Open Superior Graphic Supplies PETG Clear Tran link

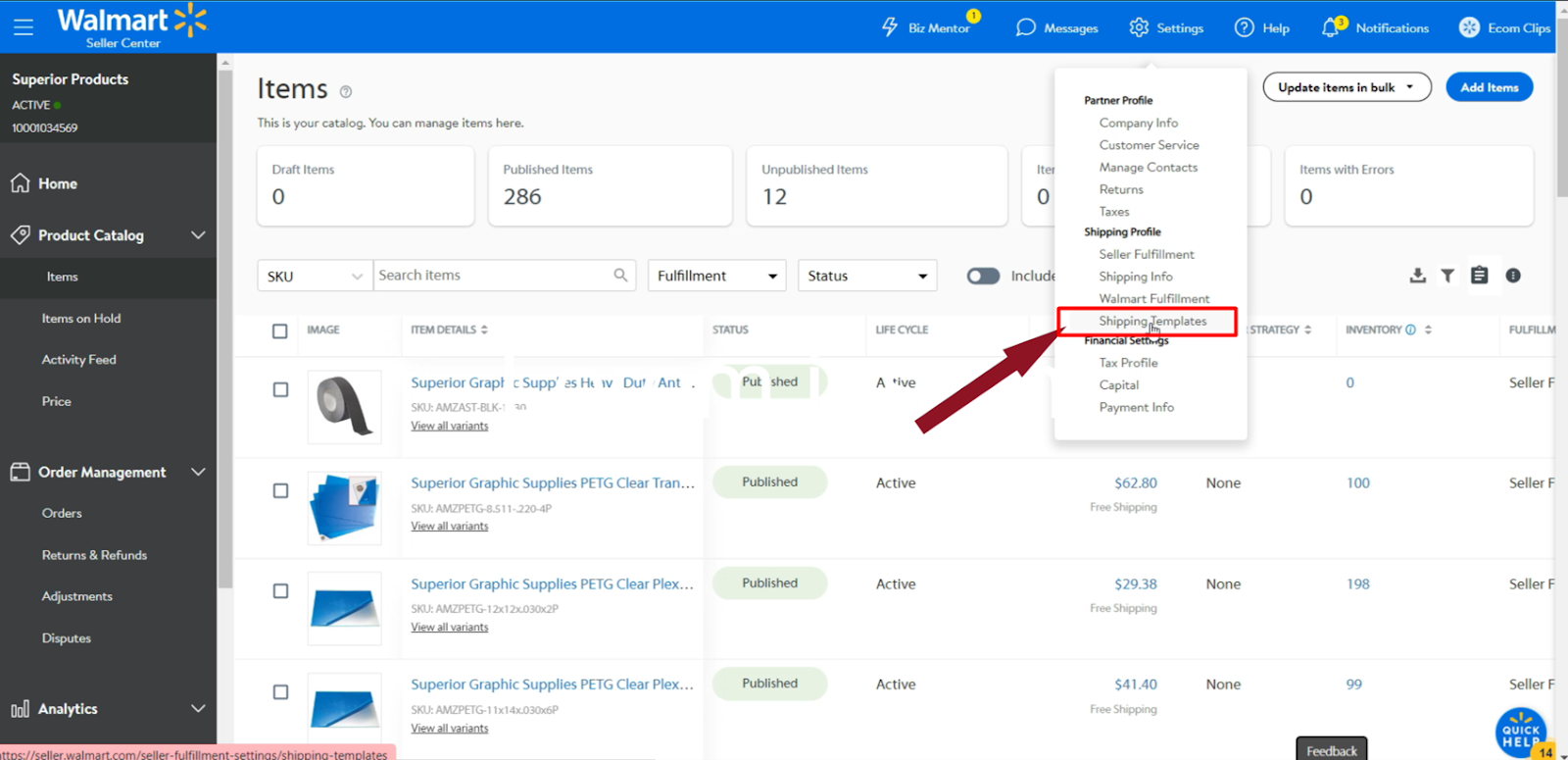coord(553,482)
